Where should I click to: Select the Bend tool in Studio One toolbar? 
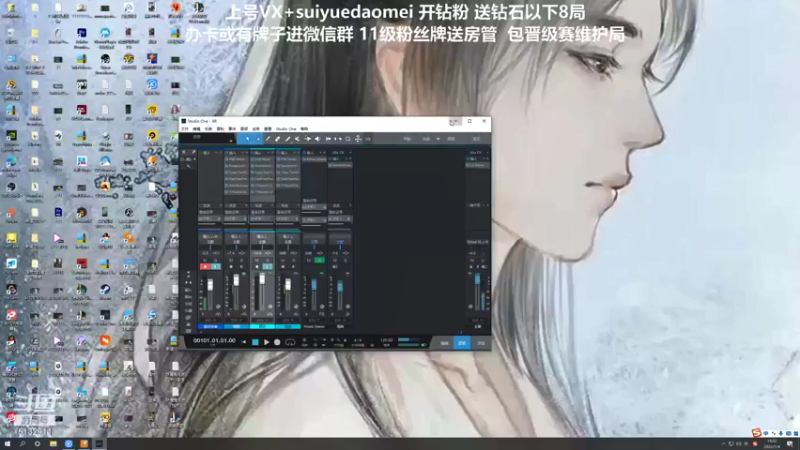(308, 138)
